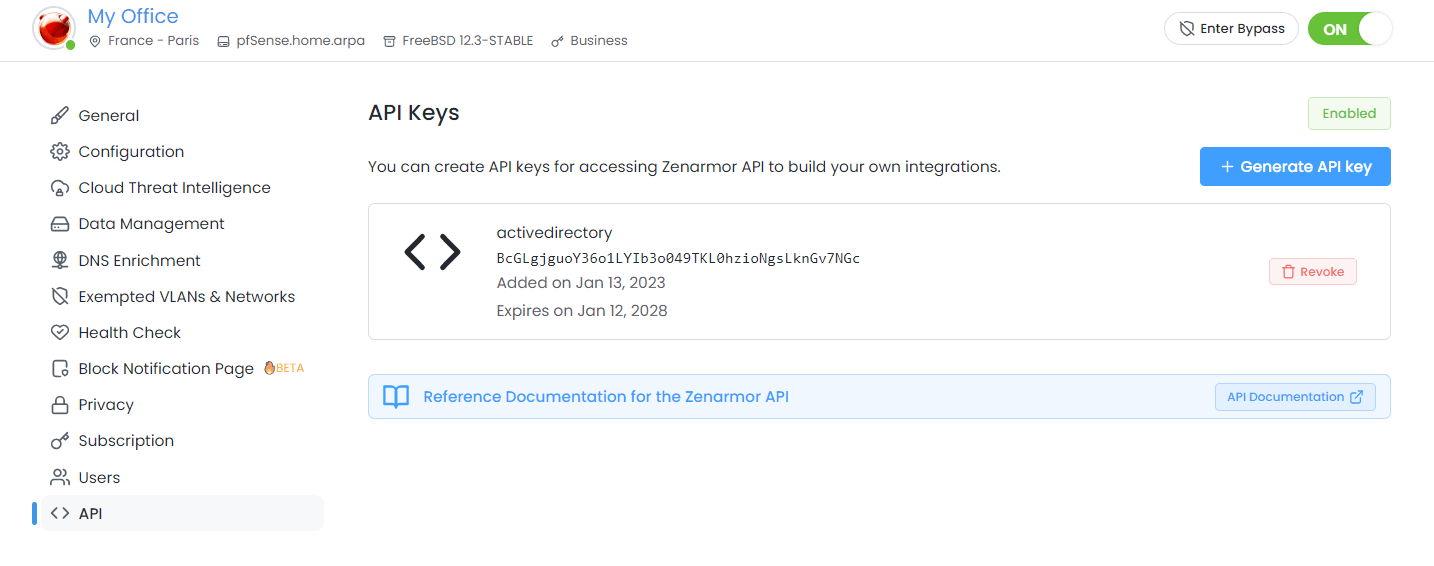
Task: Click the code brackets icon for API menu
Action: pyautogui.click(x=60, y=514)
